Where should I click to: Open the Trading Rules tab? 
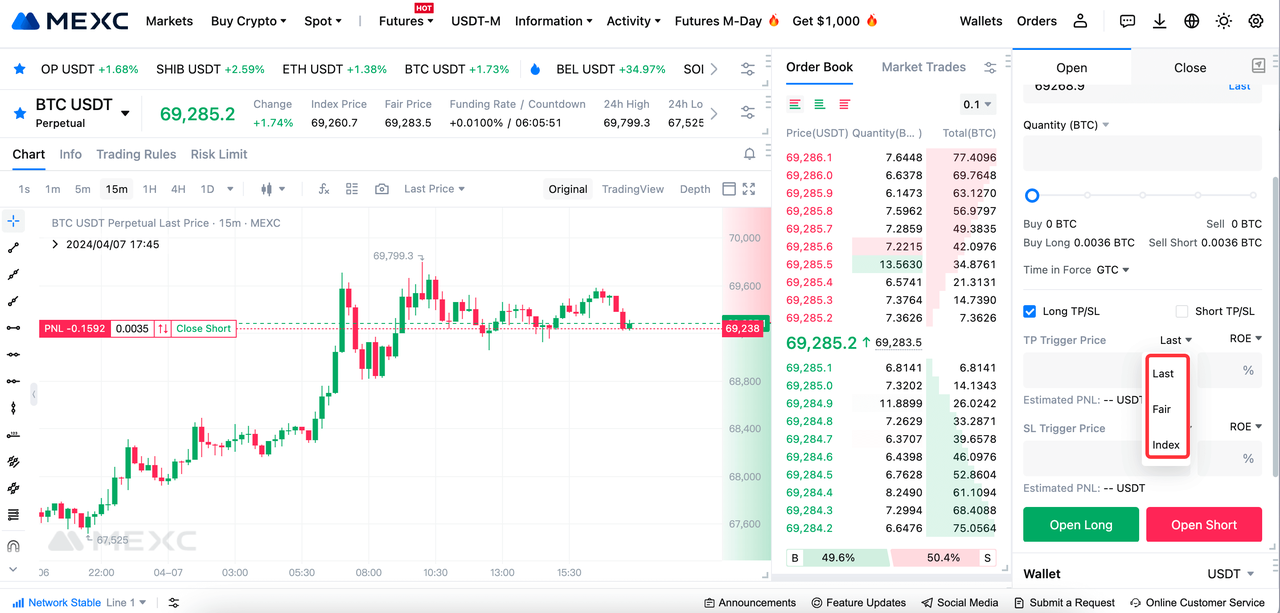pos(136,154)
